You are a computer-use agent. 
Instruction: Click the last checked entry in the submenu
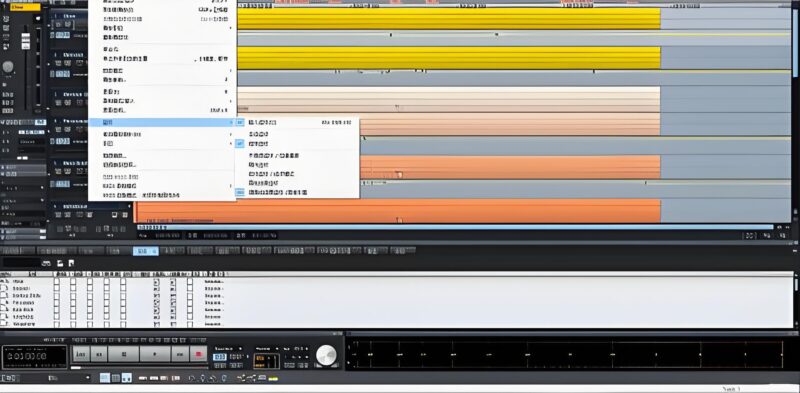[297, 192]
